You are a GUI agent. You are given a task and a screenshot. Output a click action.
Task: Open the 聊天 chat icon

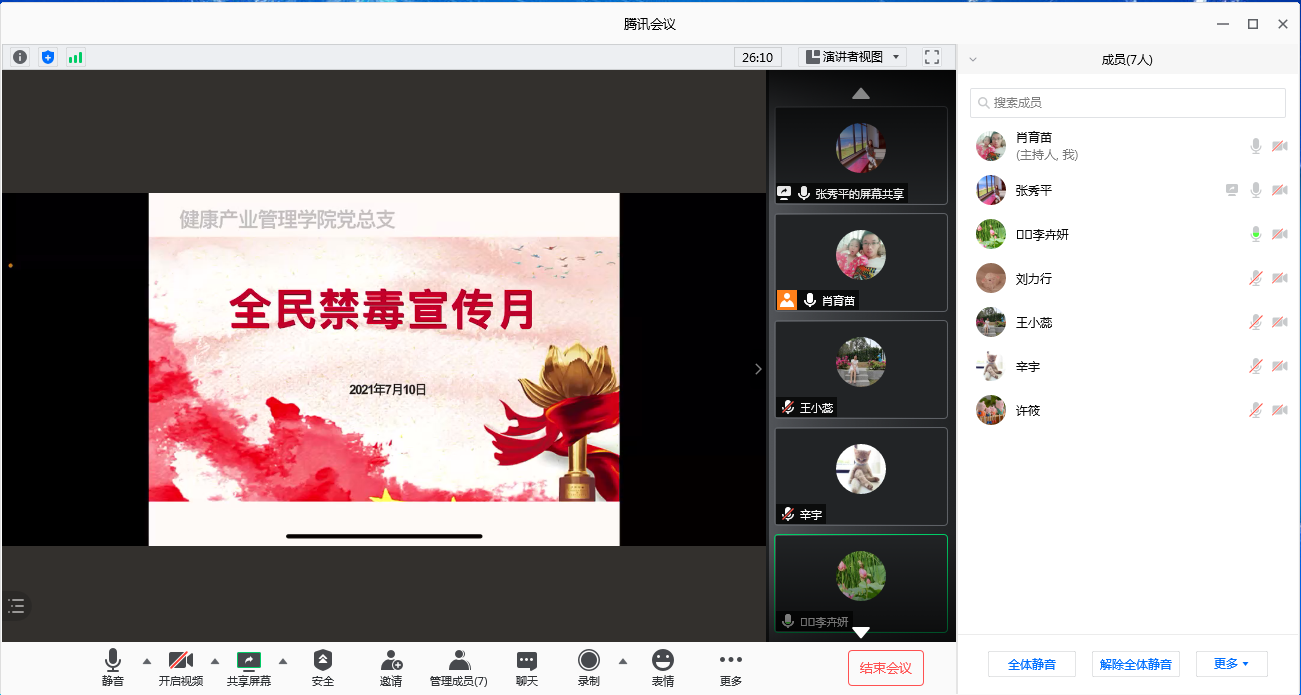click(x=527, y=667)
